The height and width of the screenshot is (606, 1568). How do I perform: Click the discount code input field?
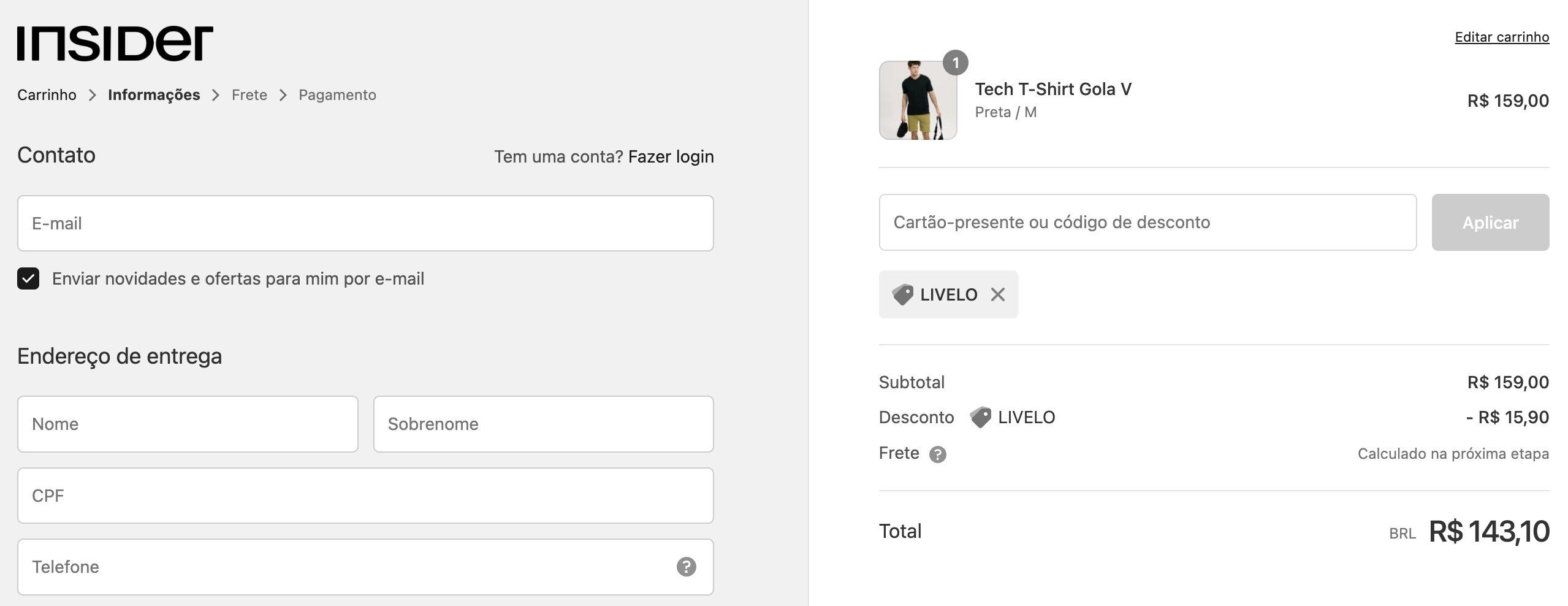pyautogui.click(x=1147, y=223)
